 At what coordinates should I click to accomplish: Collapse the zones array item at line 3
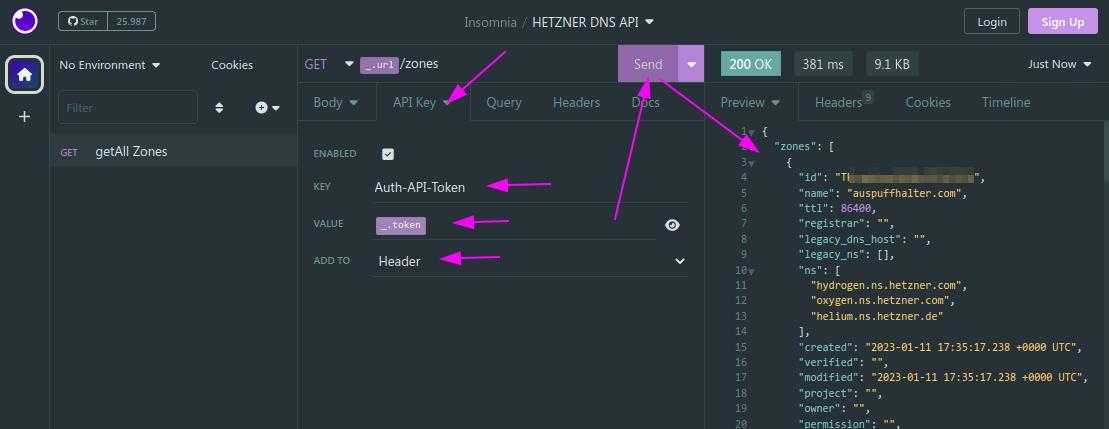[751, 163]
